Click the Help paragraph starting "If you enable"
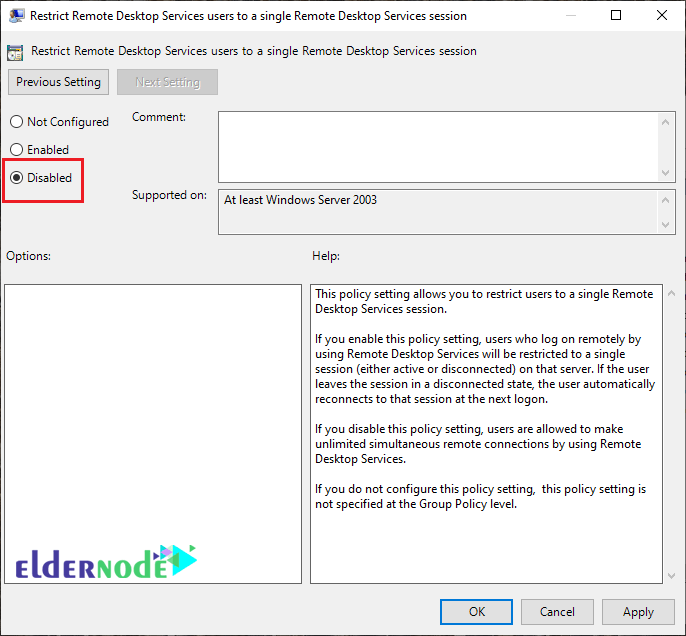The image size is (686, 636). coord(485,369)
